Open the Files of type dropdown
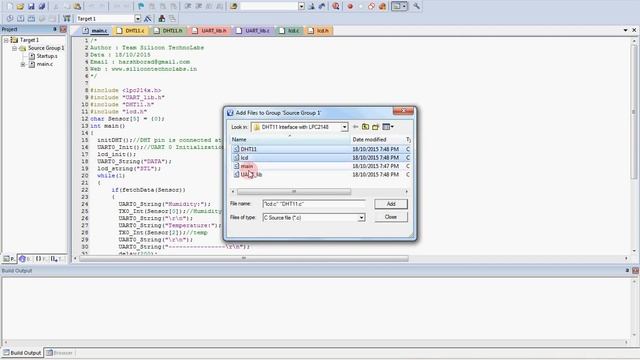The image size is (640, 360). [x=361, y=218]
